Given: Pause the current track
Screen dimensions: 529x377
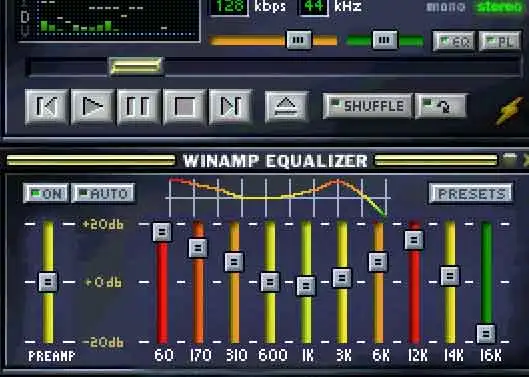Looking at the screenshot, I should [x=138, y=106].
